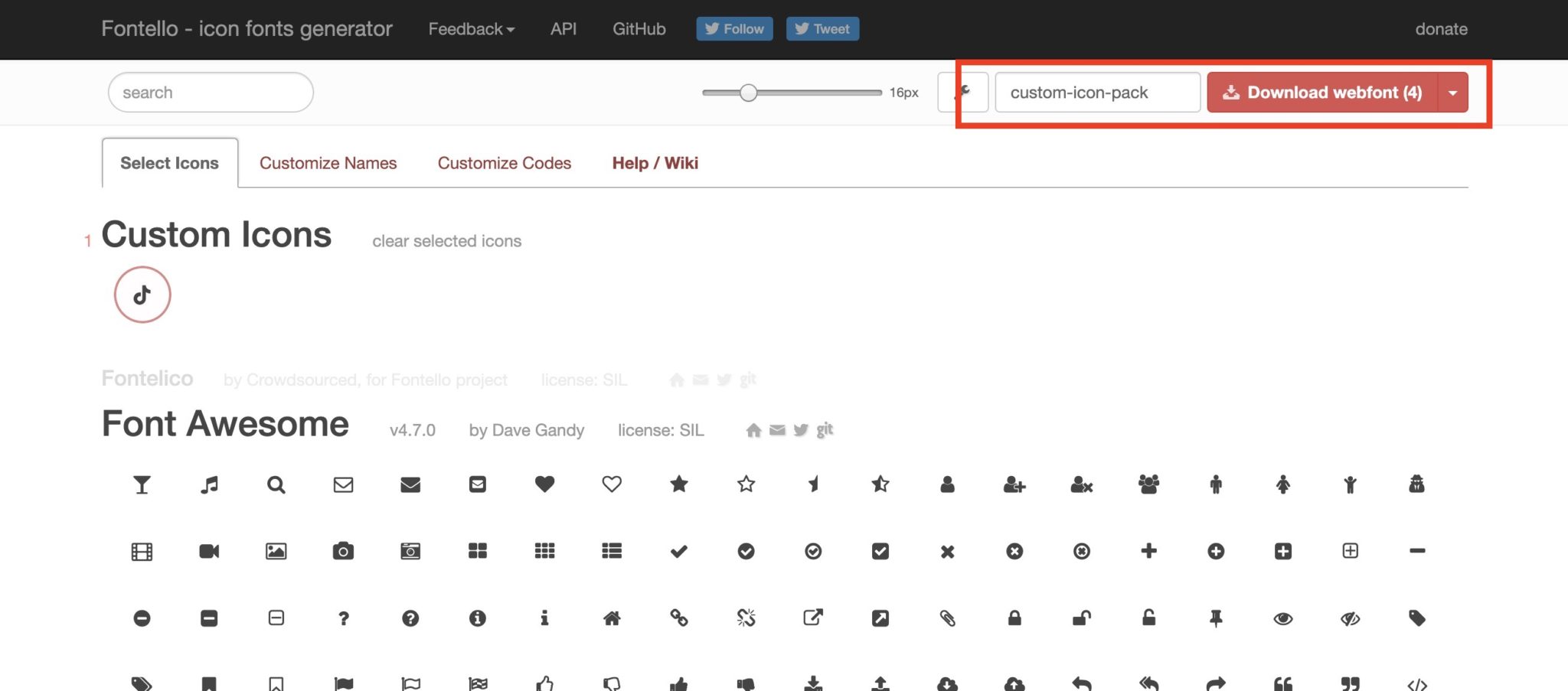Open the Help / Wiki tab
The image size is (1568, 691).
655,163
